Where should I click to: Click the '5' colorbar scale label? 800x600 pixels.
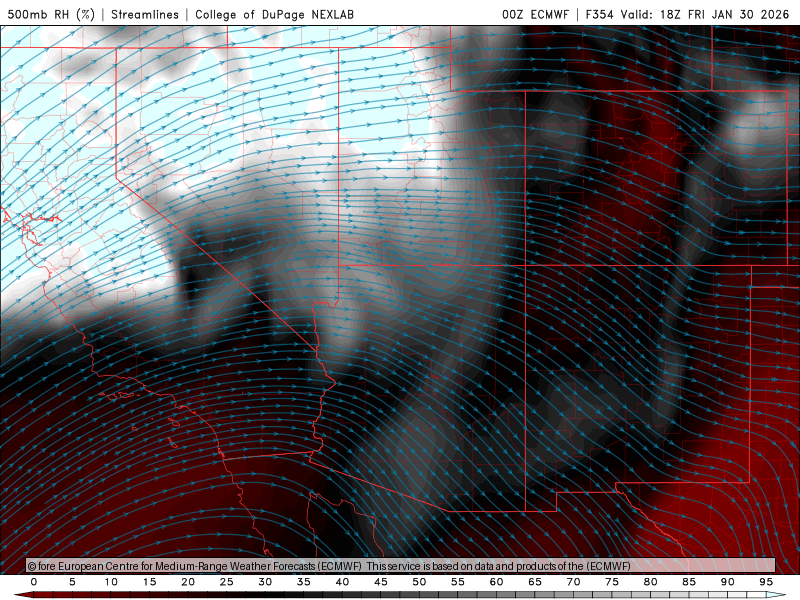(72, 582)
